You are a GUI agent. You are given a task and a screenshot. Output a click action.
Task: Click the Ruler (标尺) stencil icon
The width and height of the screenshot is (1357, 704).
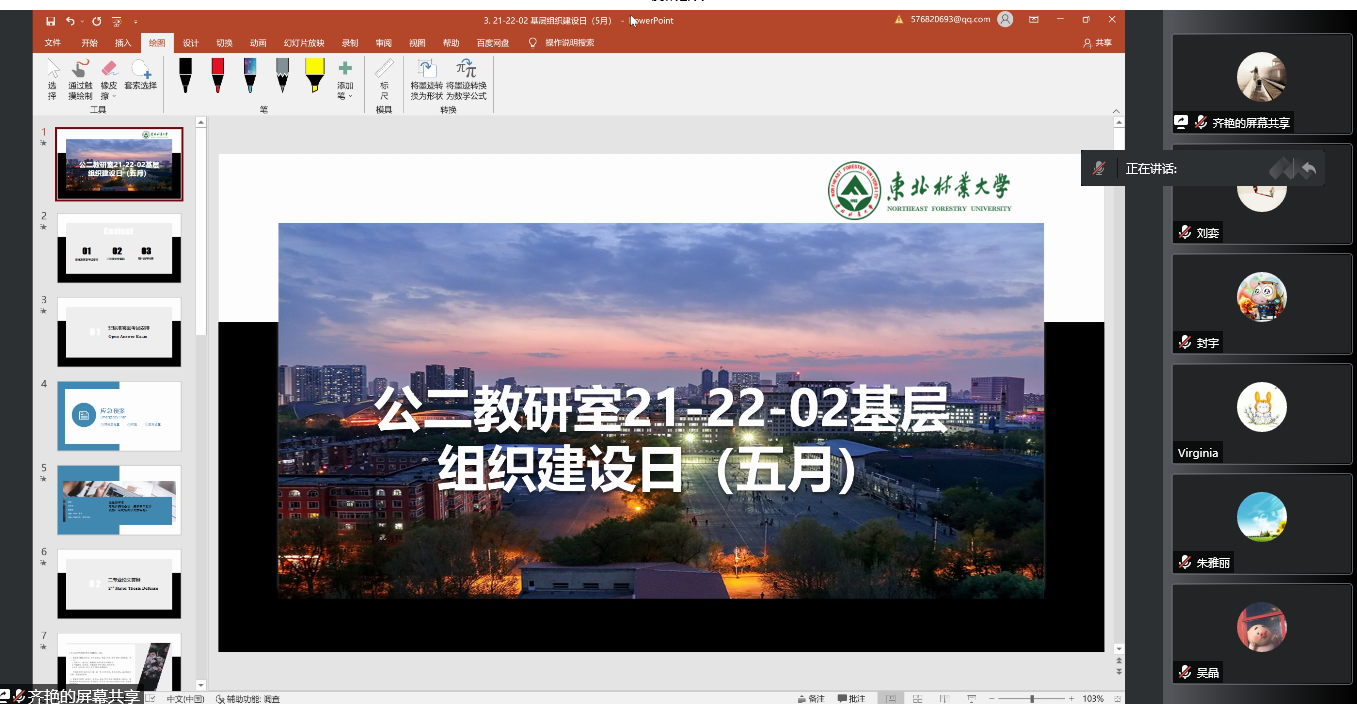point(384,78)
